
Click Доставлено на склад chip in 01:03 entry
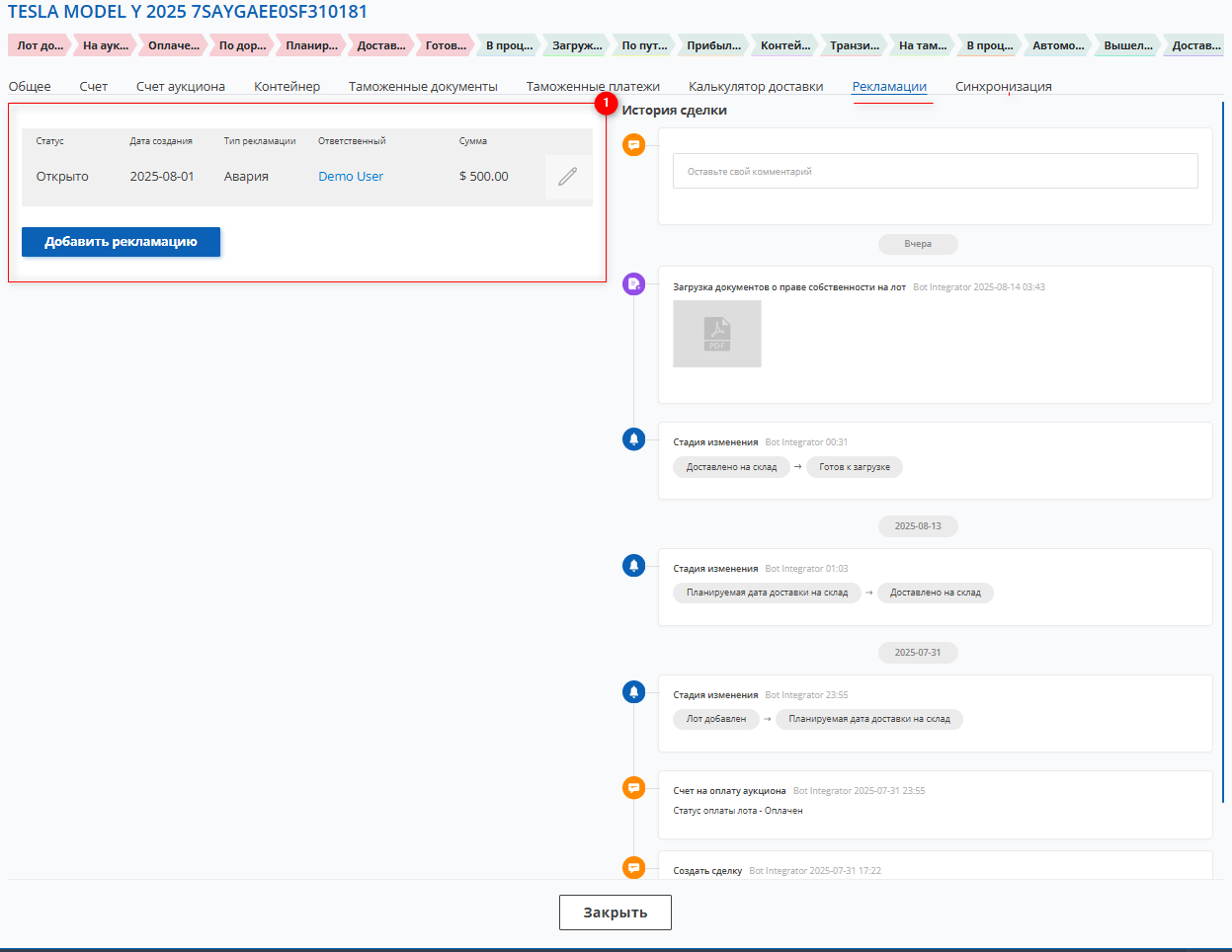pos(936,593)
